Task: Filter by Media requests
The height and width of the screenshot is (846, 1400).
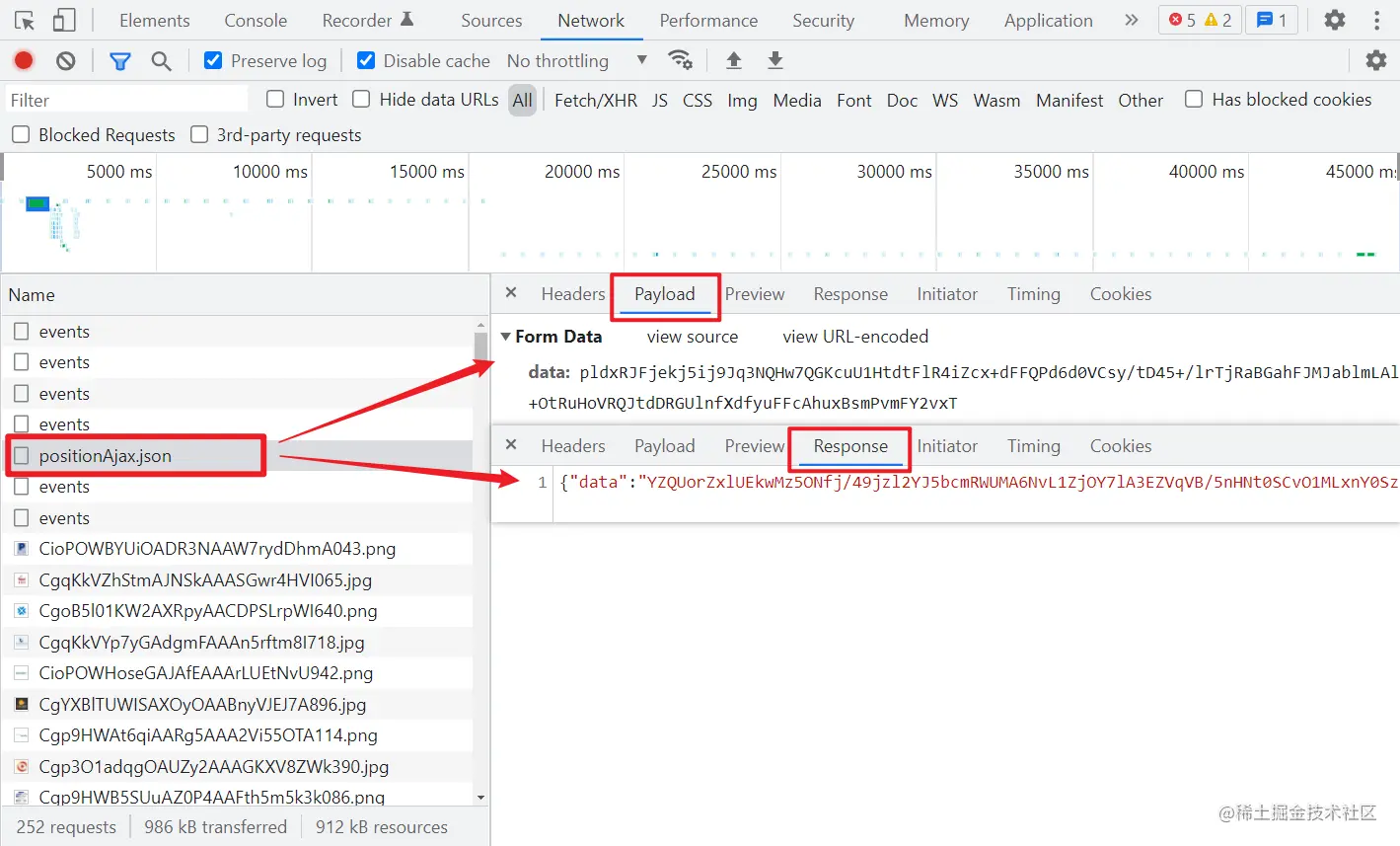Action: (797, 100)
